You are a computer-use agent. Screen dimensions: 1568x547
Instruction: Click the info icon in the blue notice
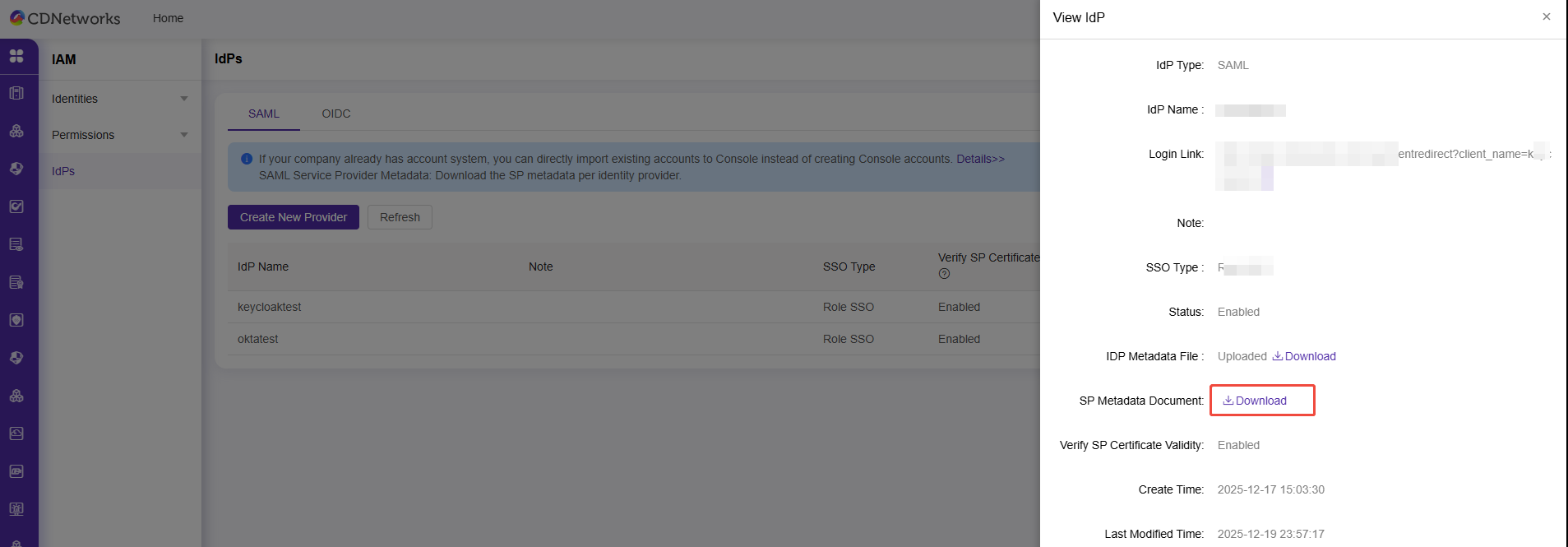coord(247,159)
